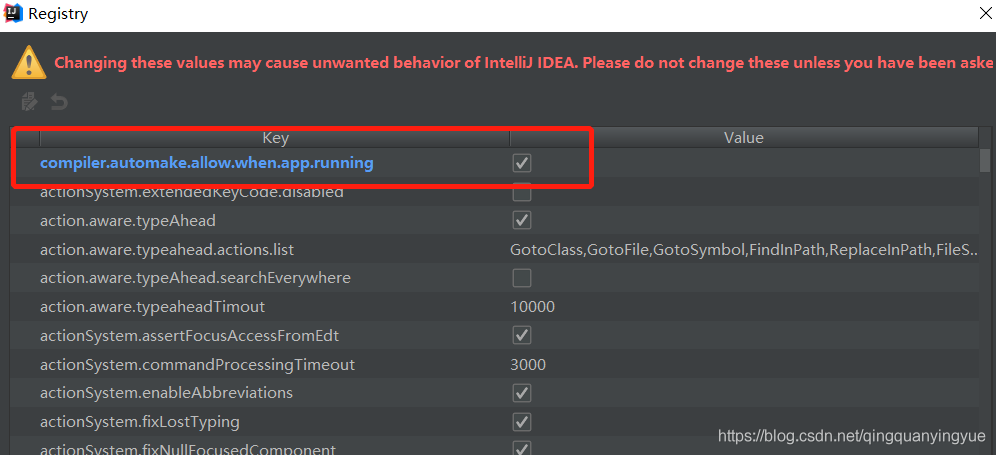Toggle action.aware.typeAhead checkbox

(522, 221)
